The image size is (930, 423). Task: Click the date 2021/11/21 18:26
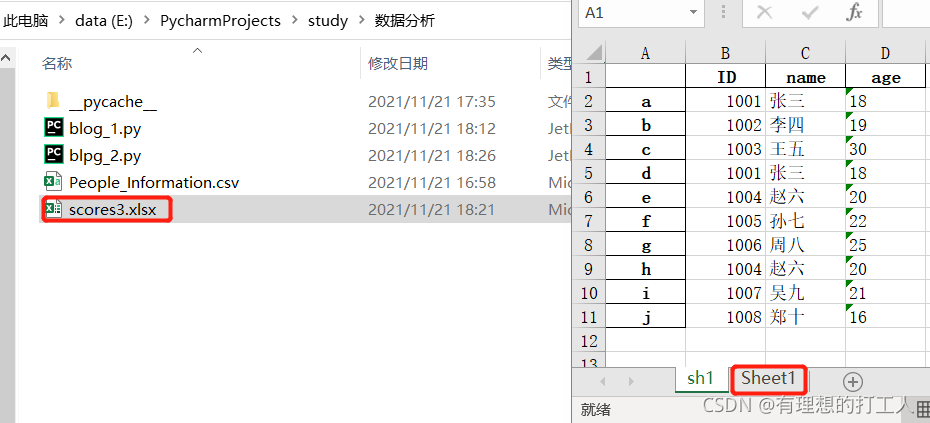coord(432,155)
